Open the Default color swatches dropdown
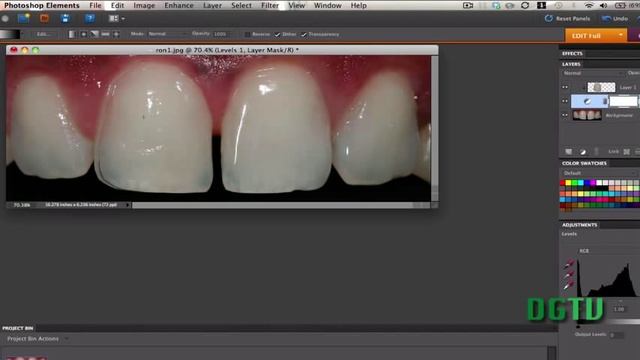The width and height of the screenshot is (640, 360). click(x=599, y=173)
